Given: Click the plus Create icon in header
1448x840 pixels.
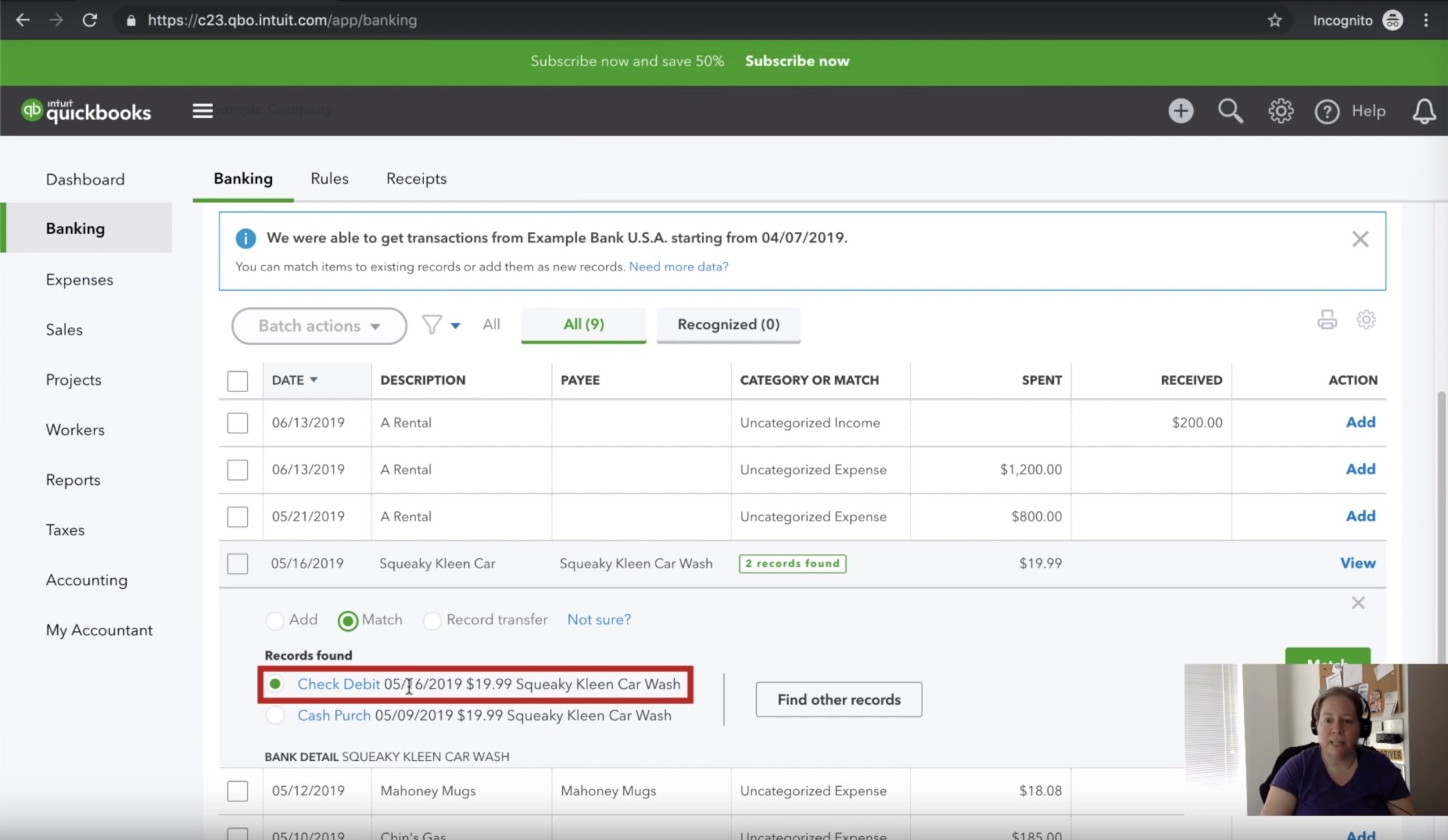Looking at the screenshot, I should (1180, 111).
